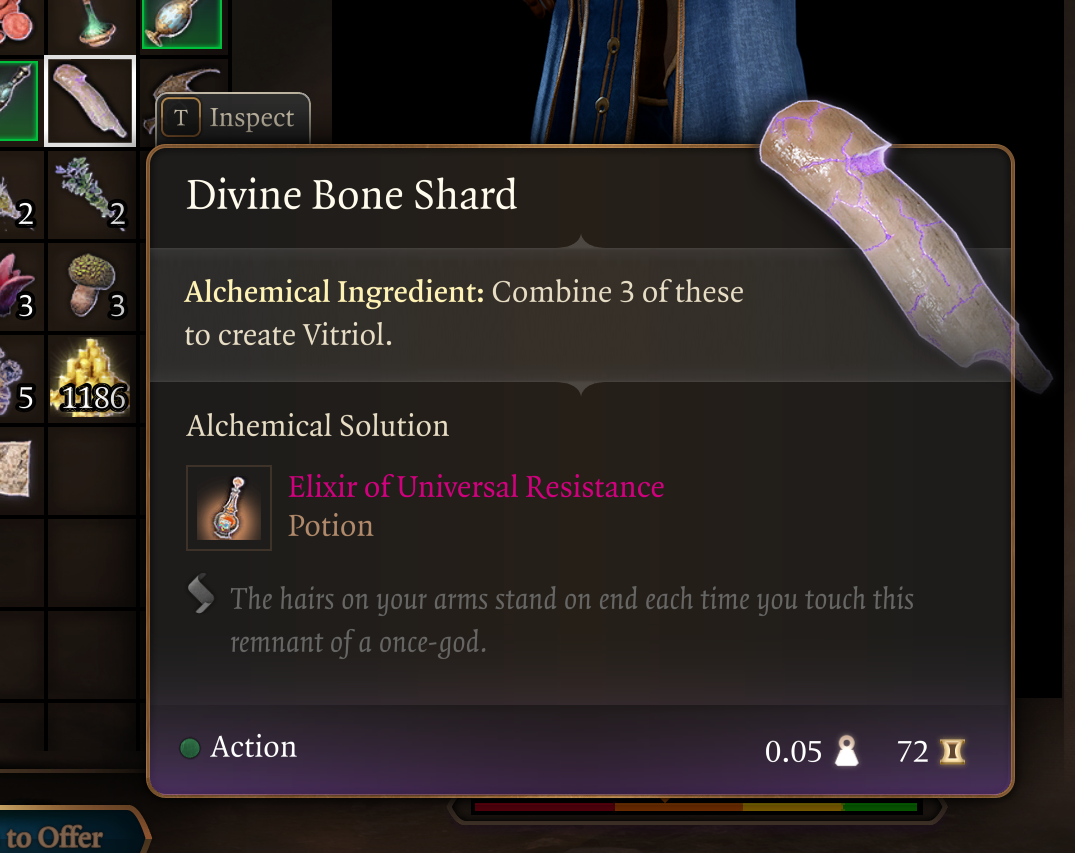Click the weight icon beside 0.05
The height and width of the screenshot is (853, 1075).
847,751
